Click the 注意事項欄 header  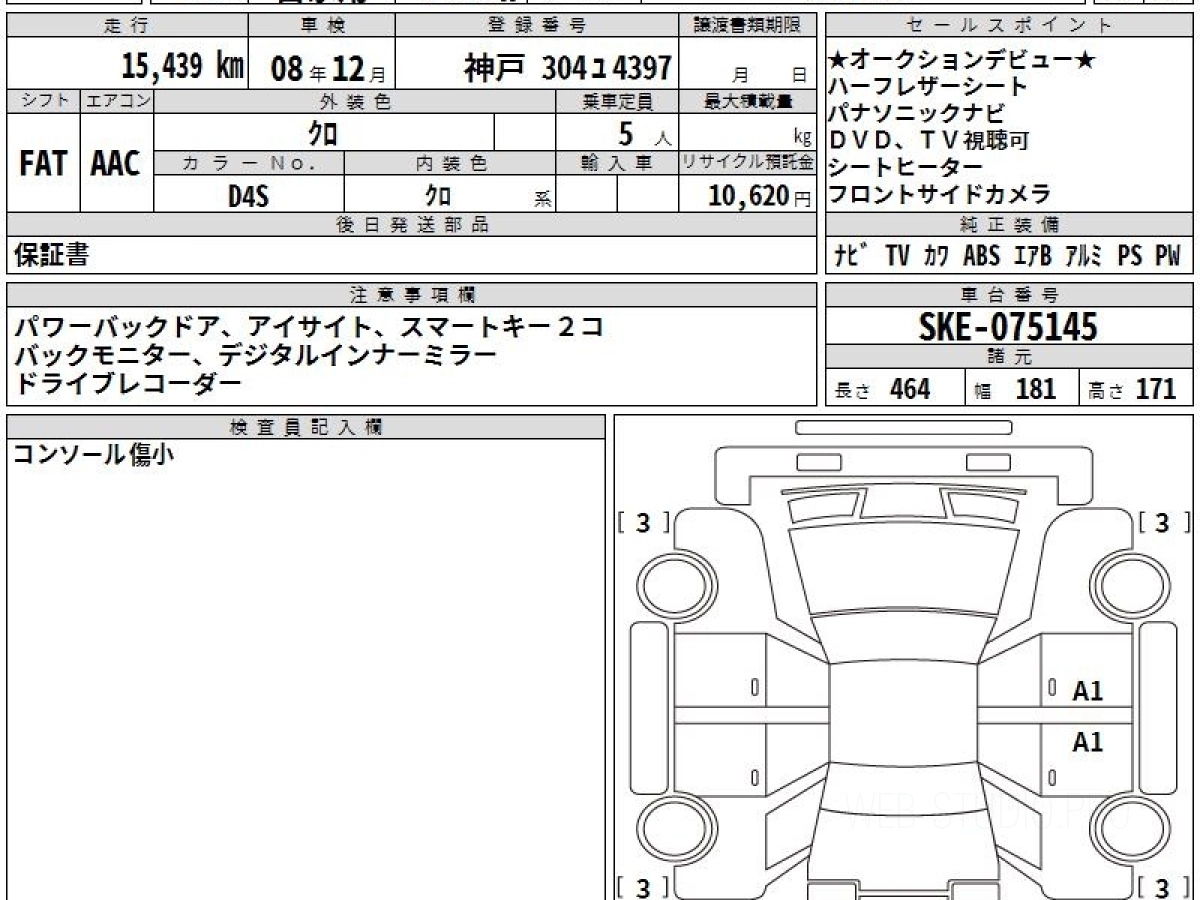[412, 295]
